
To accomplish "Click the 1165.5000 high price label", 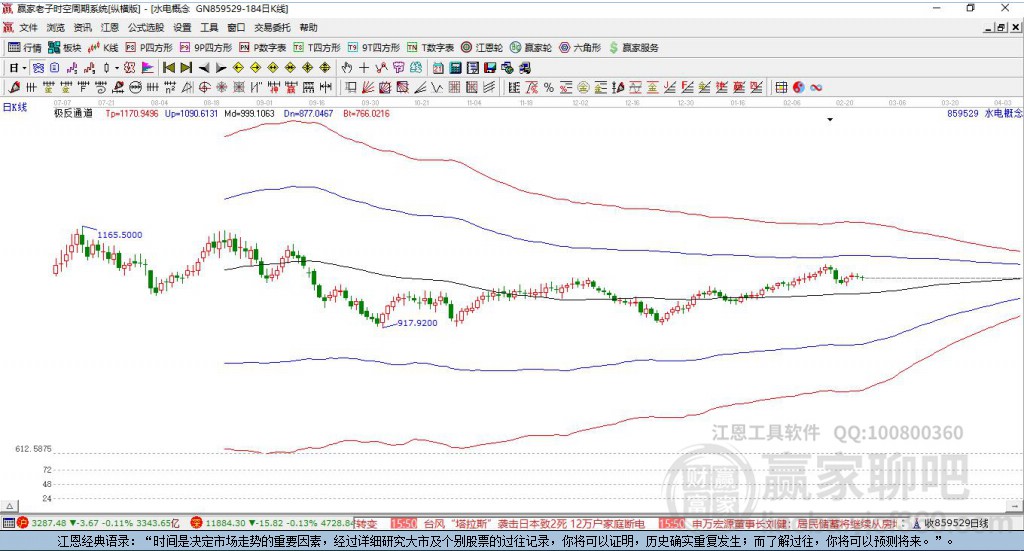I will pos(120,235).
